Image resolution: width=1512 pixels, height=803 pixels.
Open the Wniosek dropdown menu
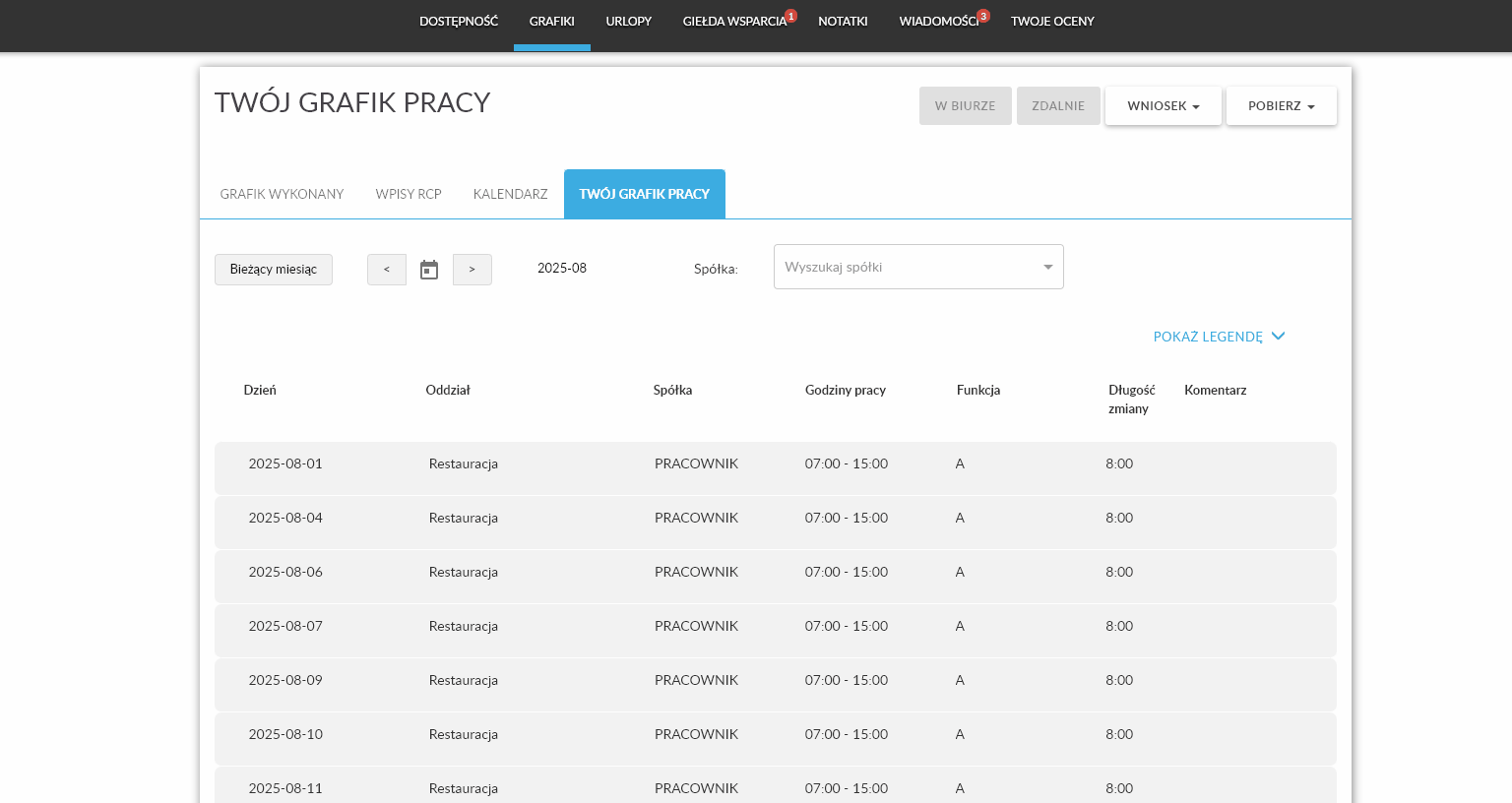(1163, 106)
